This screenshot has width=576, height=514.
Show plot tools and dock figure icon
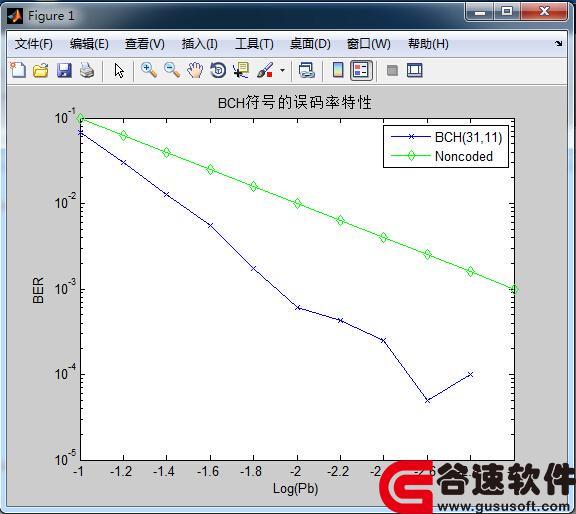415,70
